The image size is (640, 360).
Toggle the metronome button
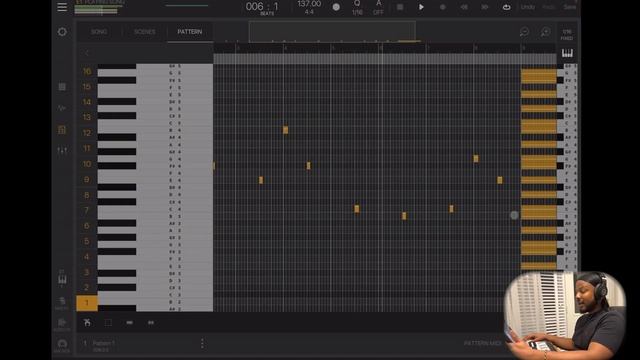tap(336, 7)
